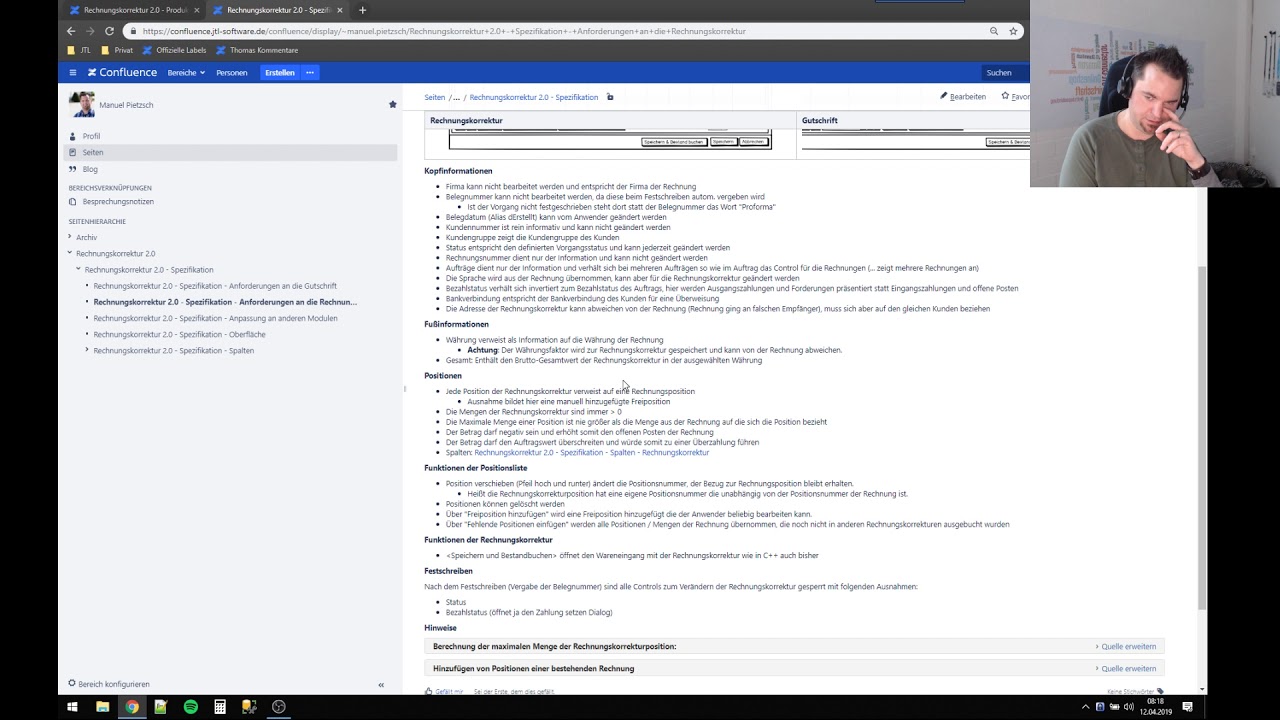Open Offizielle Labels bookmark

(x=174, y=50)
